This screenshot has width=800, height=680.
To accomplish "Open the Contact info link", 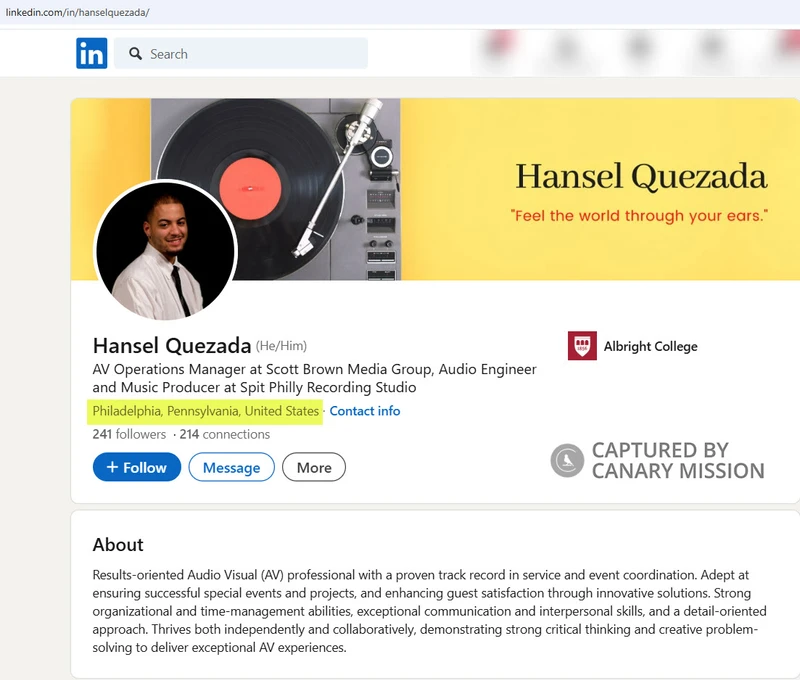I will pos(365,411).
